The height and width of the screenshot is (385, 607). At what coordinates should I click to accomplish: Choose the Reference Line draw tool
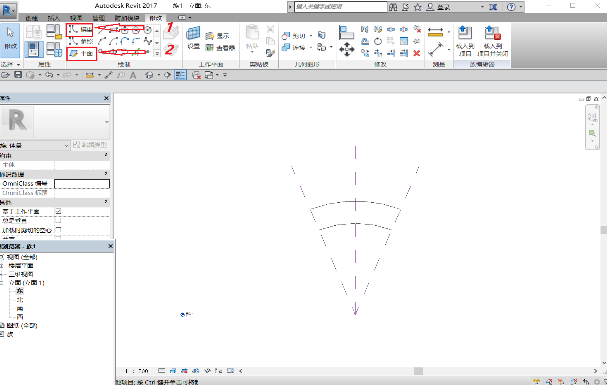81,41
